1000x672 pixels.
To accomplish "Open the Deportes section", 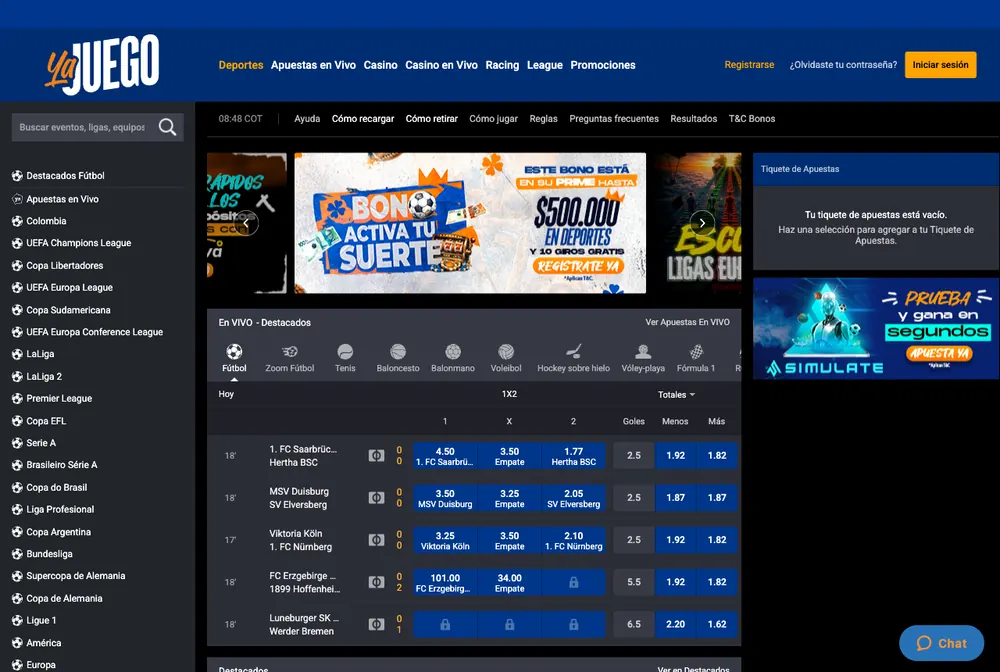I will coord(240,65).
